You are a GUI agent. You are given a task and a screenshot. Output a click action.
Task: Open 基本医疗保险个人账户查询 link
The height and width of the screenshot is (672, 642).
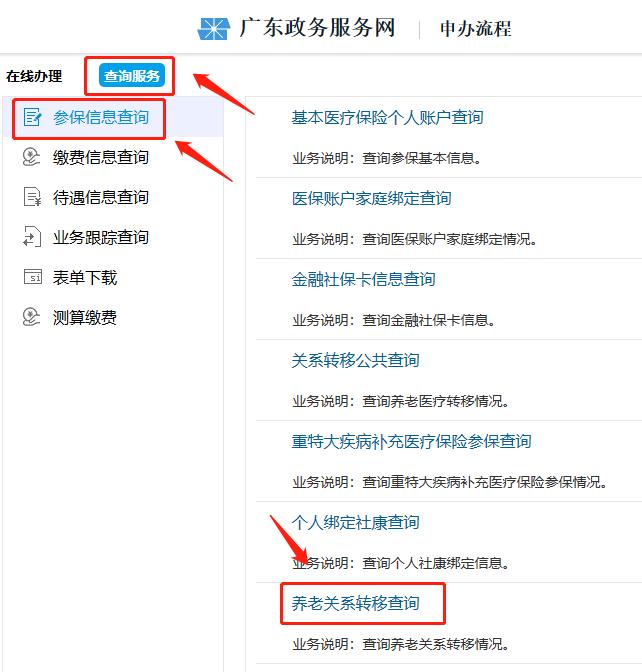[387, 117]
